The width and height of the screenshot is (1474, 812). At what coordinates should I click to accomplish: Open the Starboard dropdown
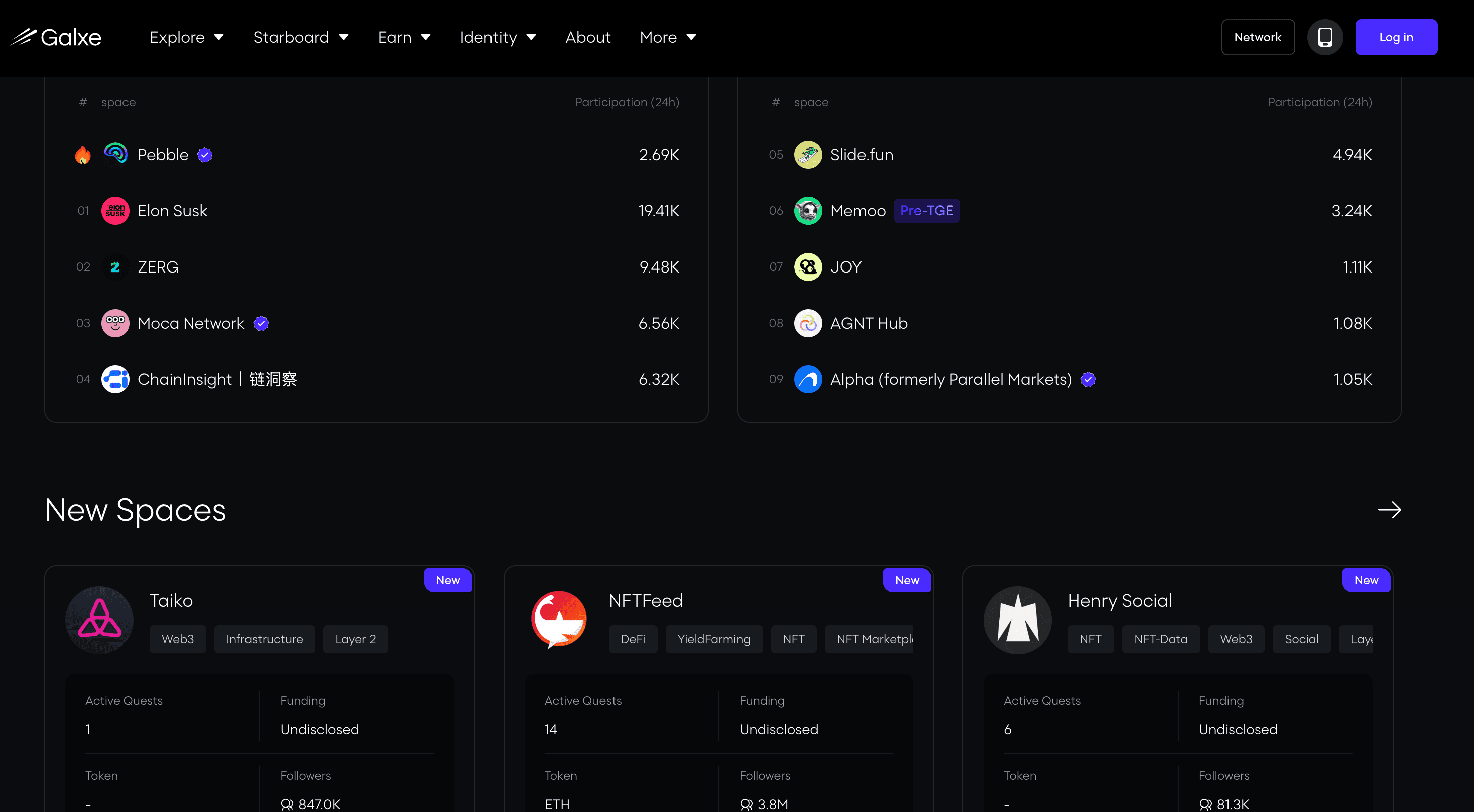coord(301,37)
